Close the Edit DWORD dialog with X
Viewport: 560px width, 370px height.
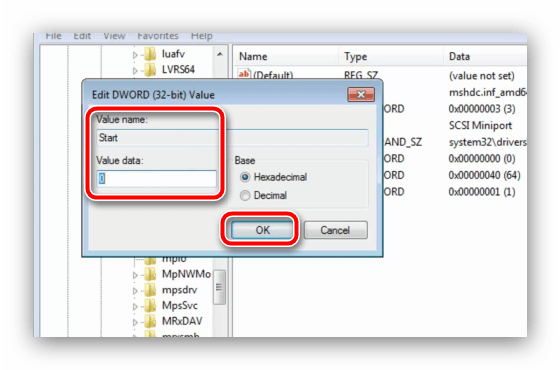pos(361,95)
